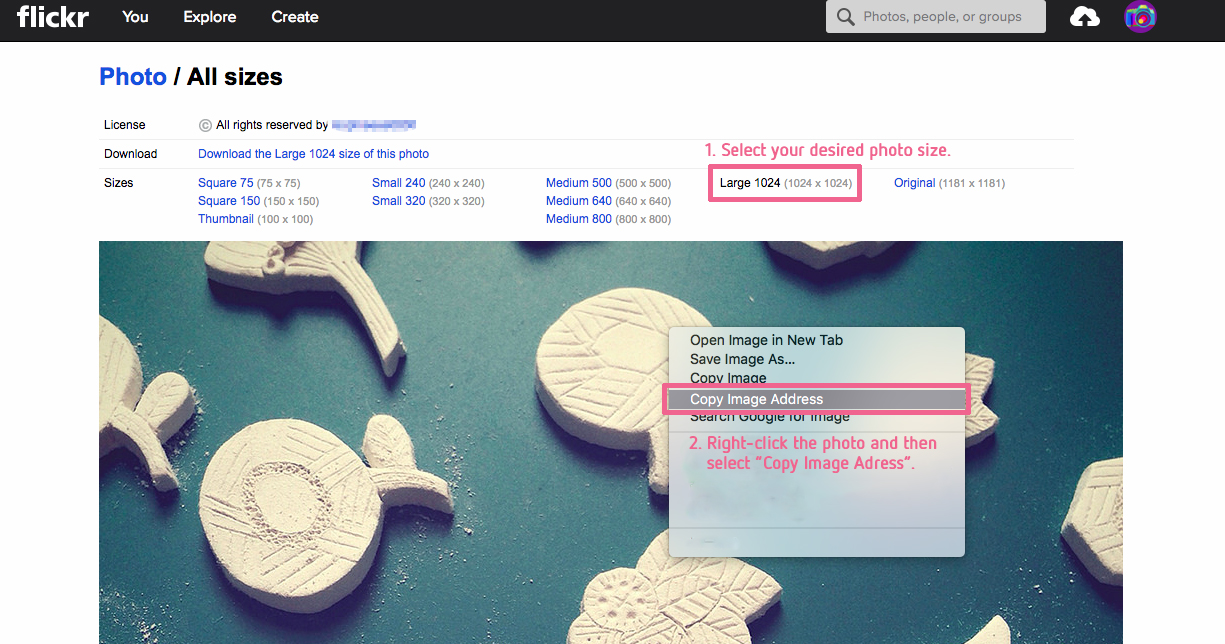Click the upload cloud icon
The height and width of the screenshot is (644, 1225).
point(1084,17)
